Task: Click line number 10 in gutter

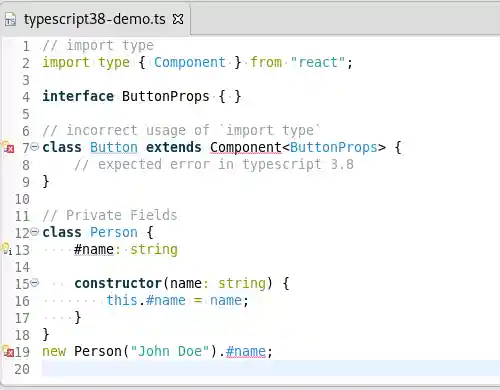Action: pos(22,199)
